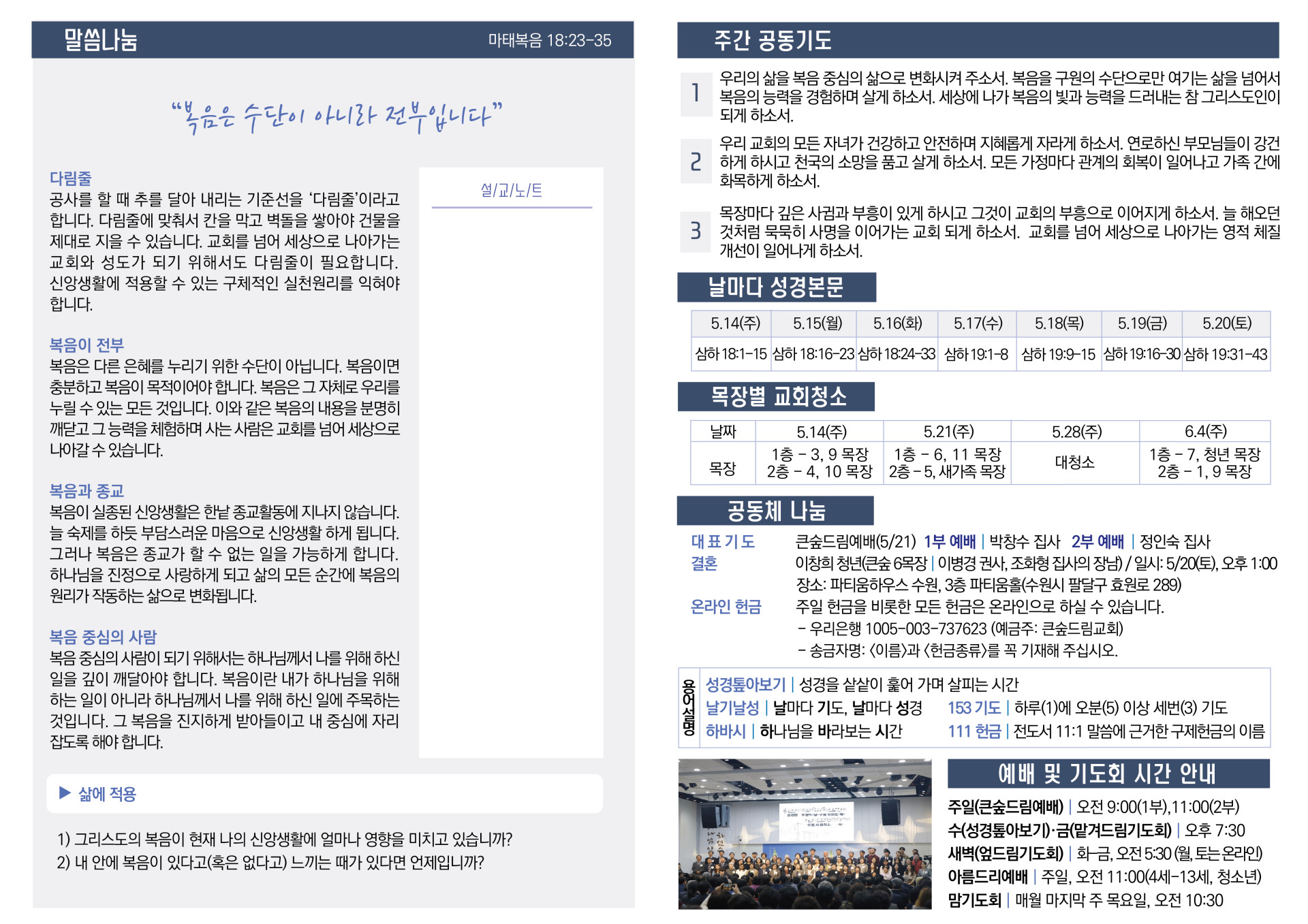
Task: Click the 마태복음 18:23-35 scripture reference
Action: [549, 41]
